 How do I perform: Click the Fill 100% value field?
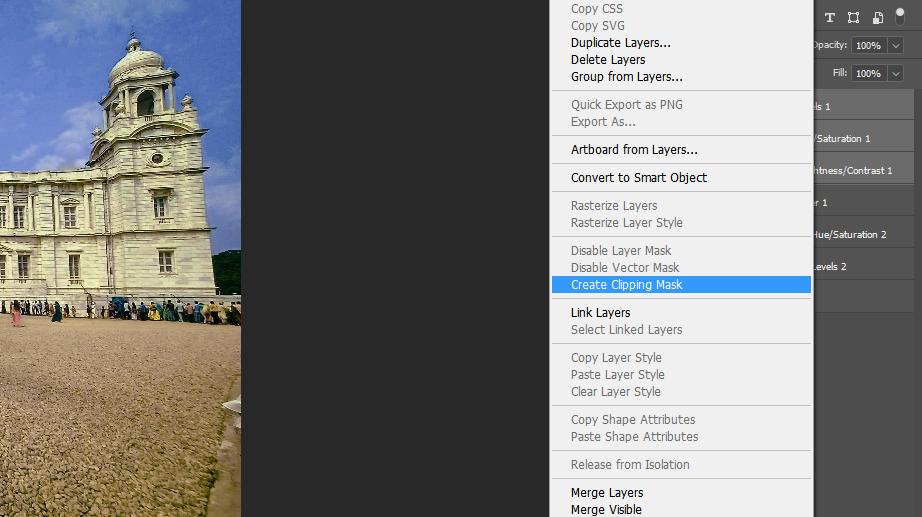pyautogui.click(x=868, y=74)
